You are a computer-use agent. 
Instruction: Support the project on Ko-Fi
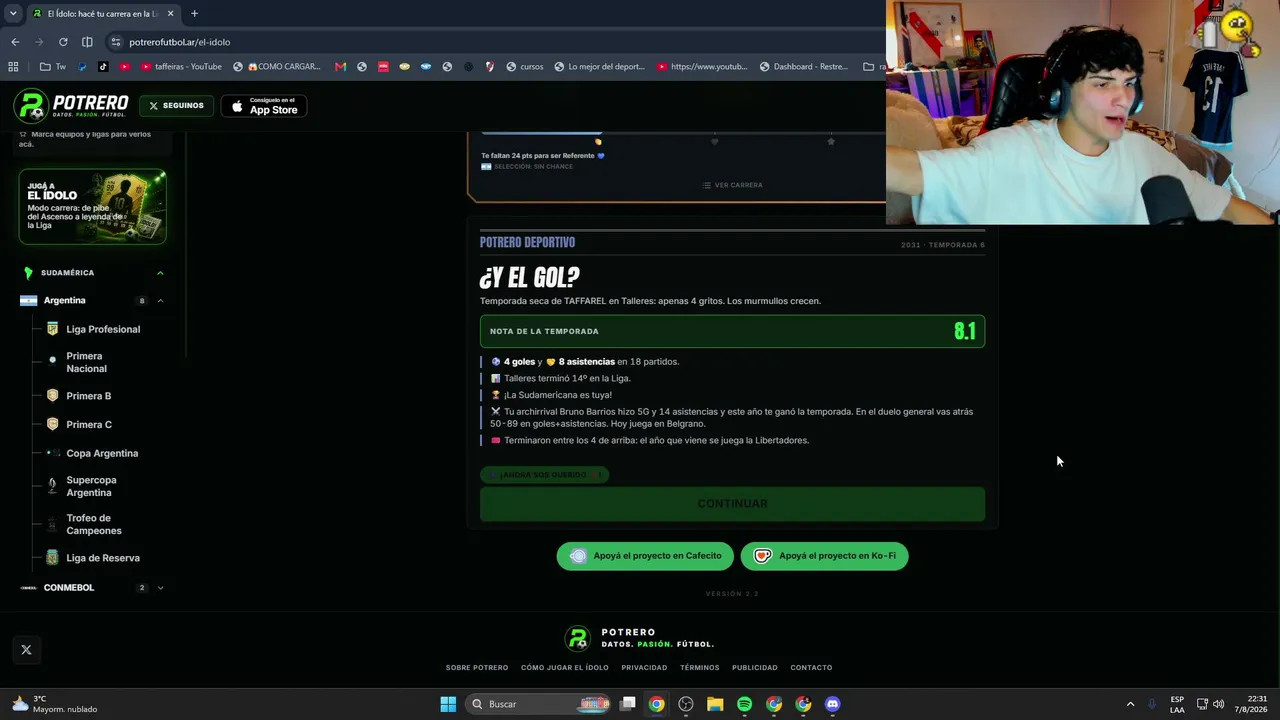pyautogui.click(x=824, y=556)
